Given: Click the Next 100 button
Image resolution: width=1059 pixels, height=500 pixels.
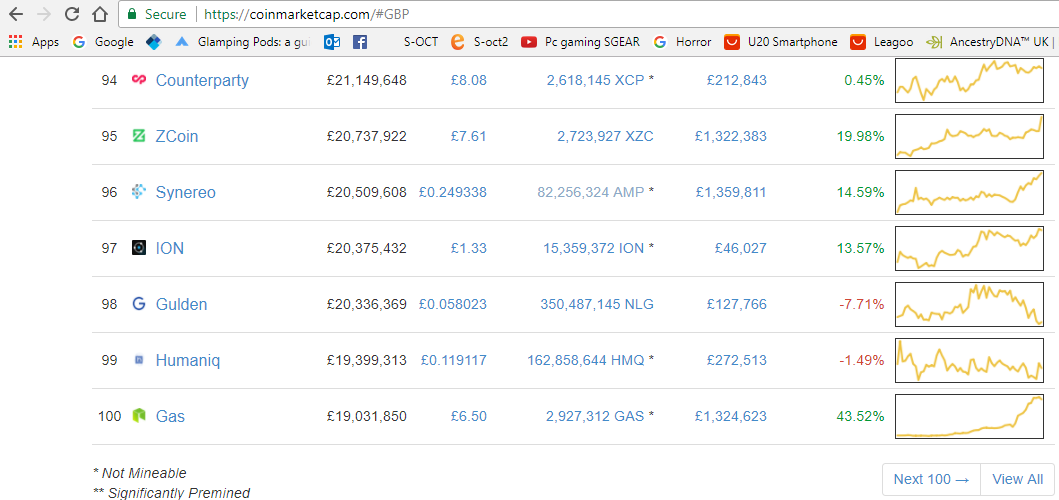Looking at the screenshot, I should click(x=931, y=479).
